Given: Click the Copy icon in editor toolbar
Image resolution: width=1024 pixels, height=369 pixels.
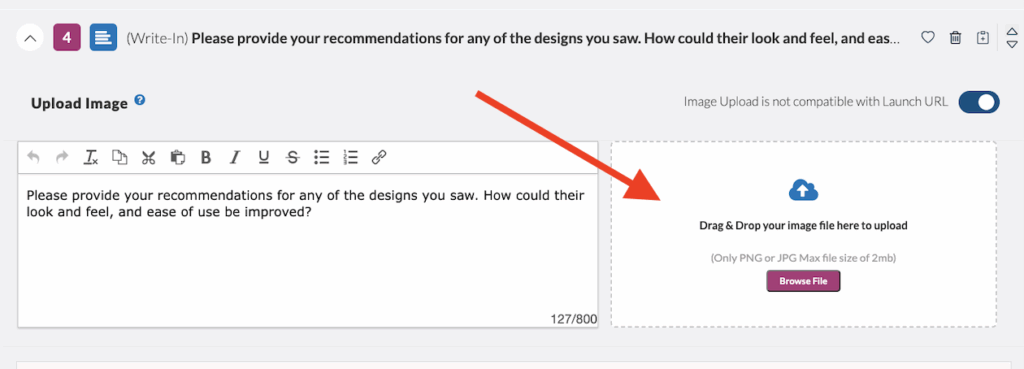Looking at the screenshot, I should point(120,157).
